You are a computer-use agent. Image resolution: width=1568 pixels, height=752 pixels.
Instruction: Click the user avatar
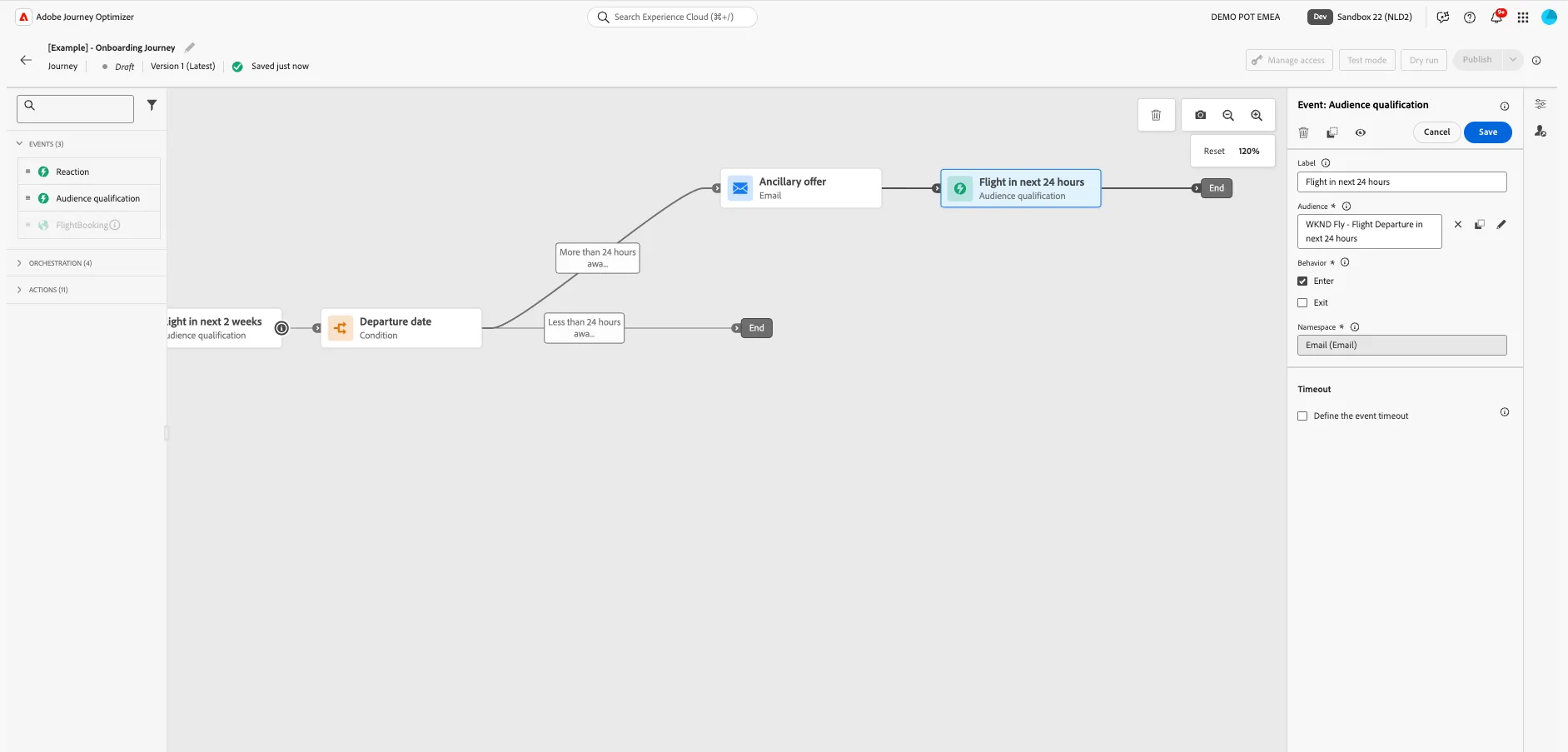click(1549, 17)
